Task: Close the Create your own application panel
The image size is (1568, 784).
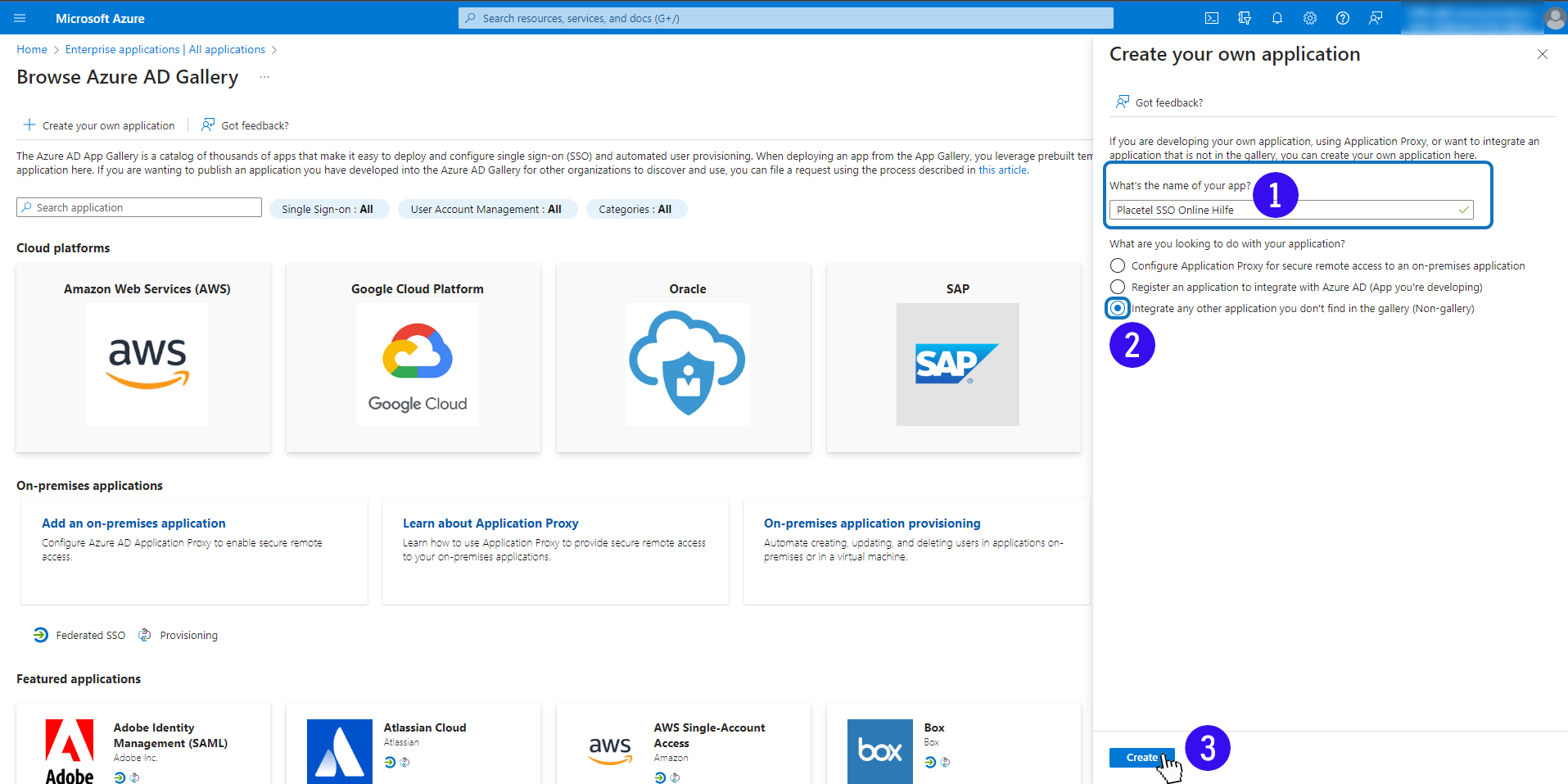Action: pyautogui.click(x=1543, y=54)
